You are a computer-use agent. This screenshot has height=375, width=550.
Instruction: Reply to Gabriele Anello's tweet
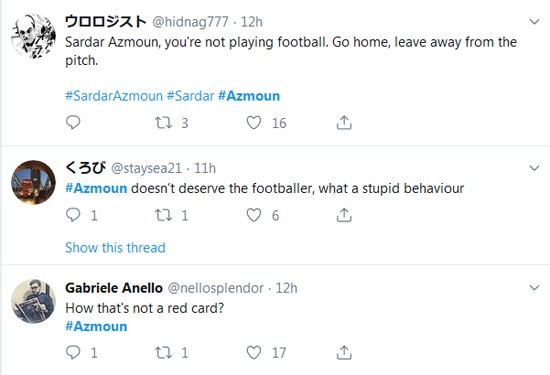[x=73, y=352]
